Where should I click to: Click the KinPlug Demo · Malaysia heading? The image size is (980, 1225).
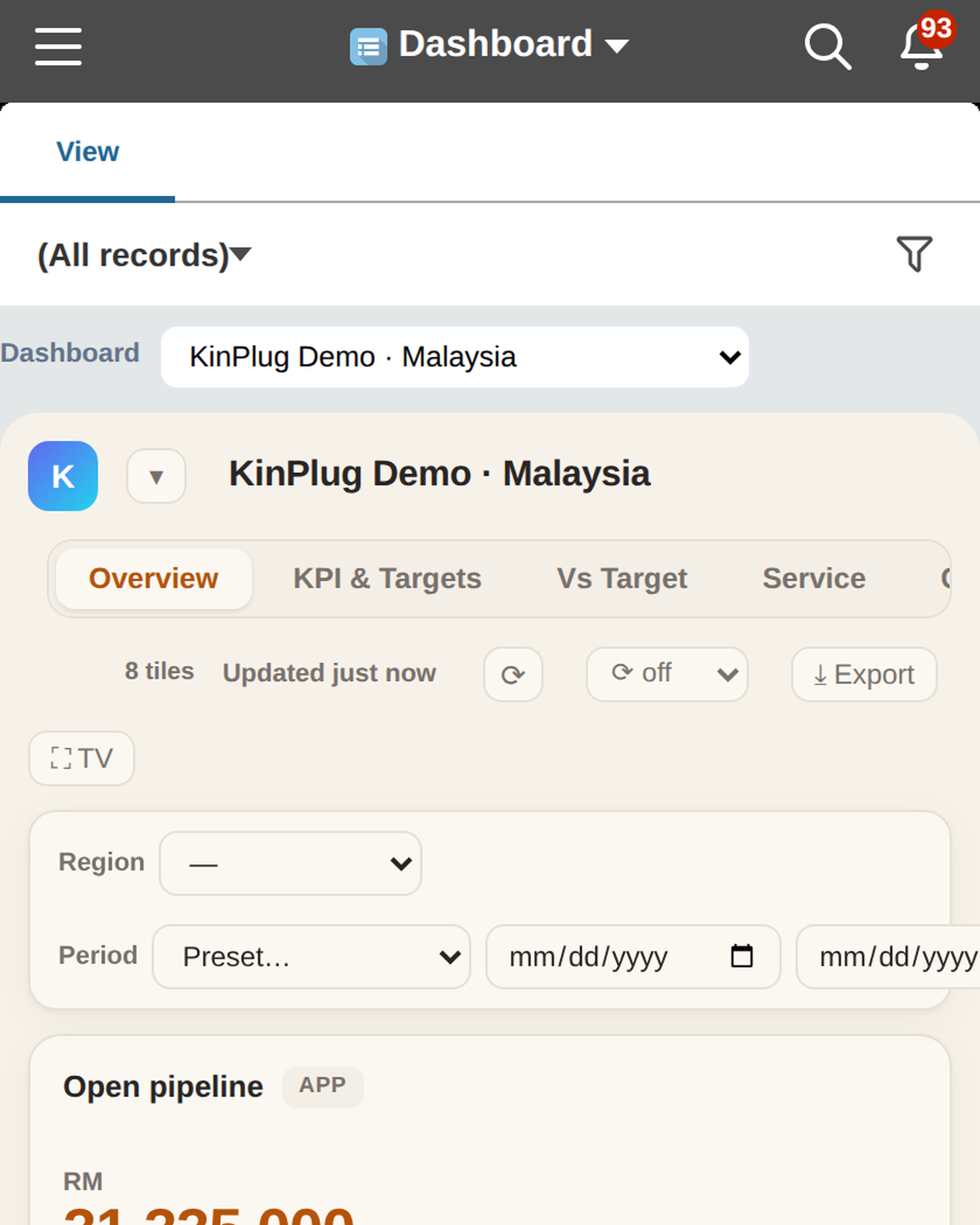click(x=439, y=473)
